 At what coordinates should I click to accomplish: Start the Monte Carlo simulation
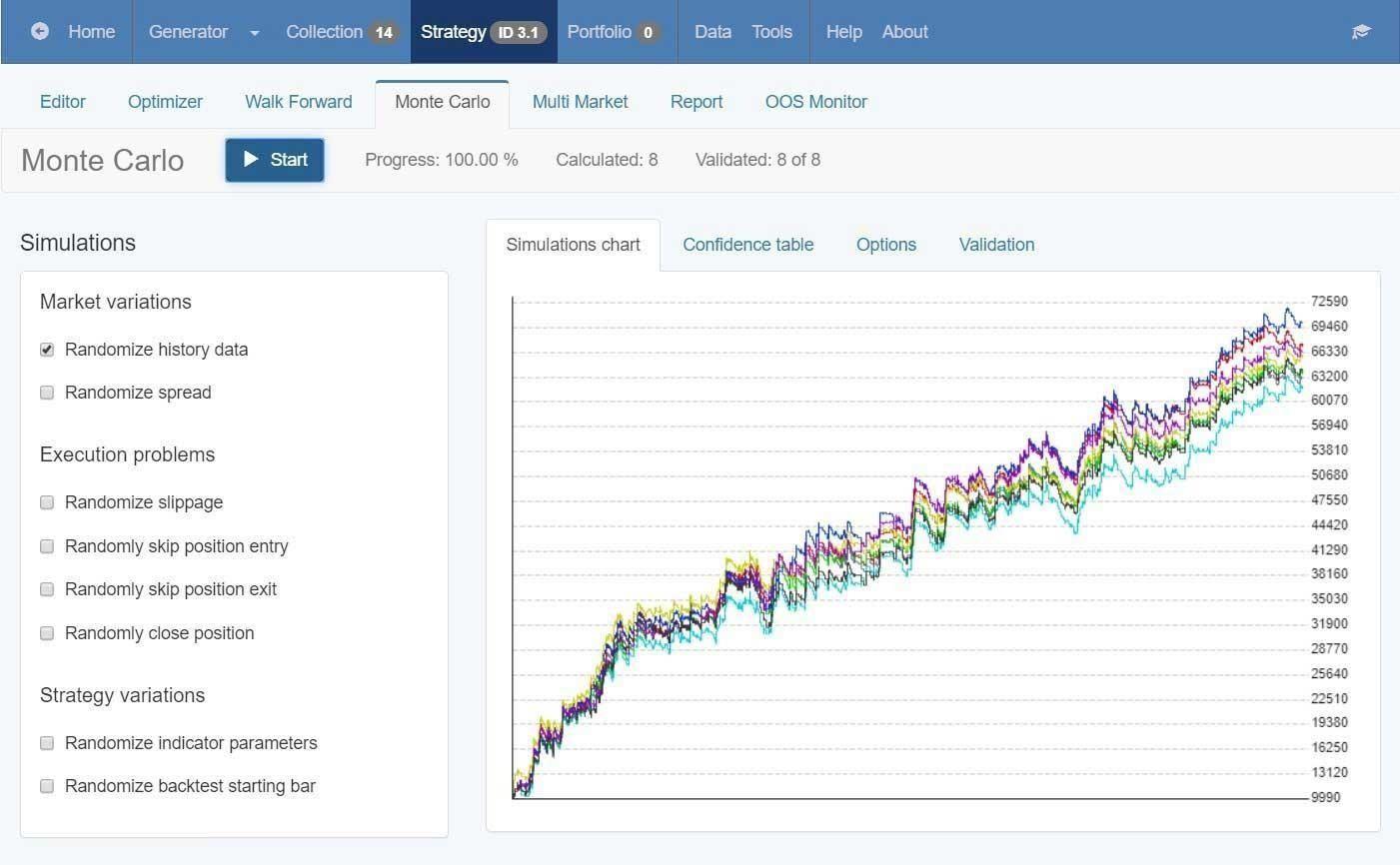pos(275,160)
